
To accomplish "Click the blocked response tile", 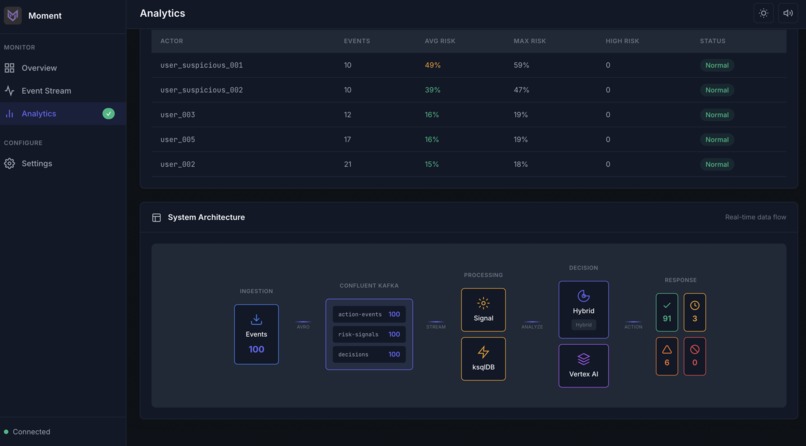I will [x=694, y=356].
